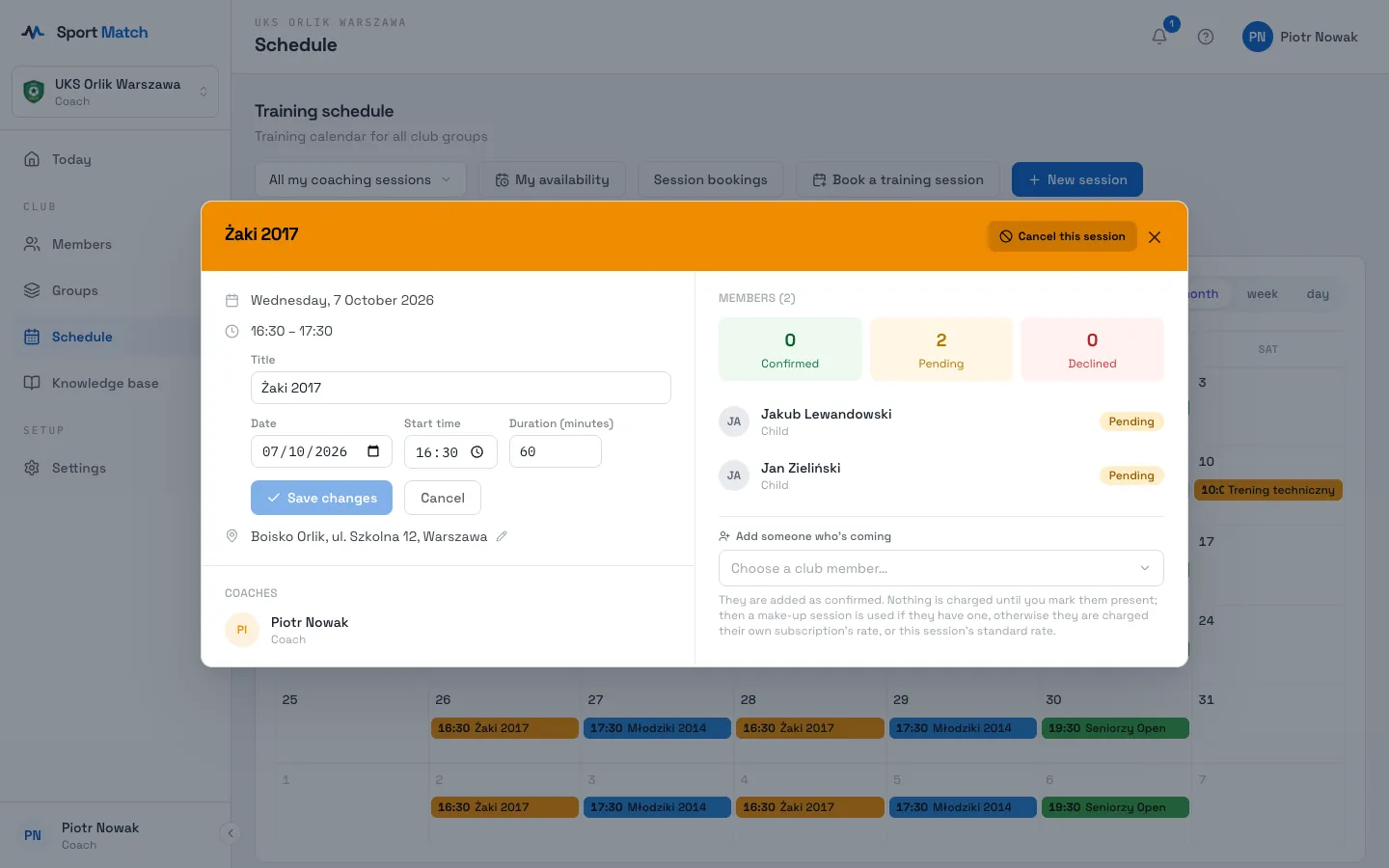This screenshot has width=1389, height=868.
Task: Expand the UKS Orlik Warszawa club switcher
Action: pyautogui.click(x=115, y=92)
